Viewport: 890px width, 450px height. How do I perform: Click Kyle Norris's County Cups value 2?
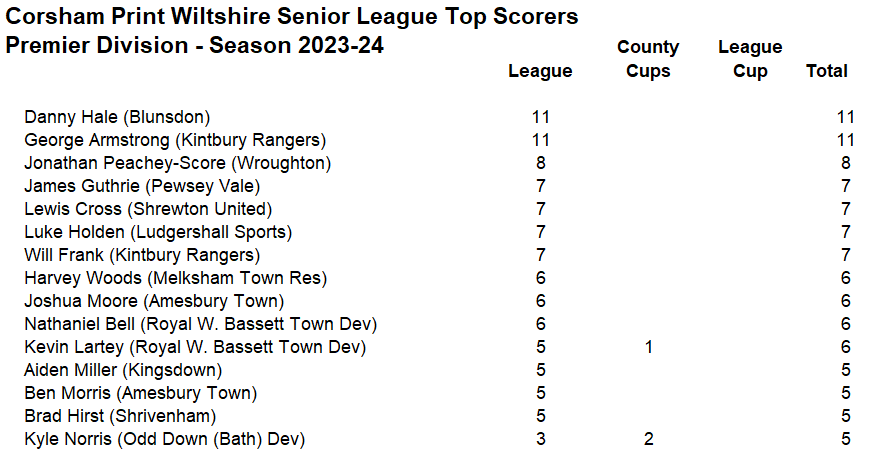[x=648, y=439]
